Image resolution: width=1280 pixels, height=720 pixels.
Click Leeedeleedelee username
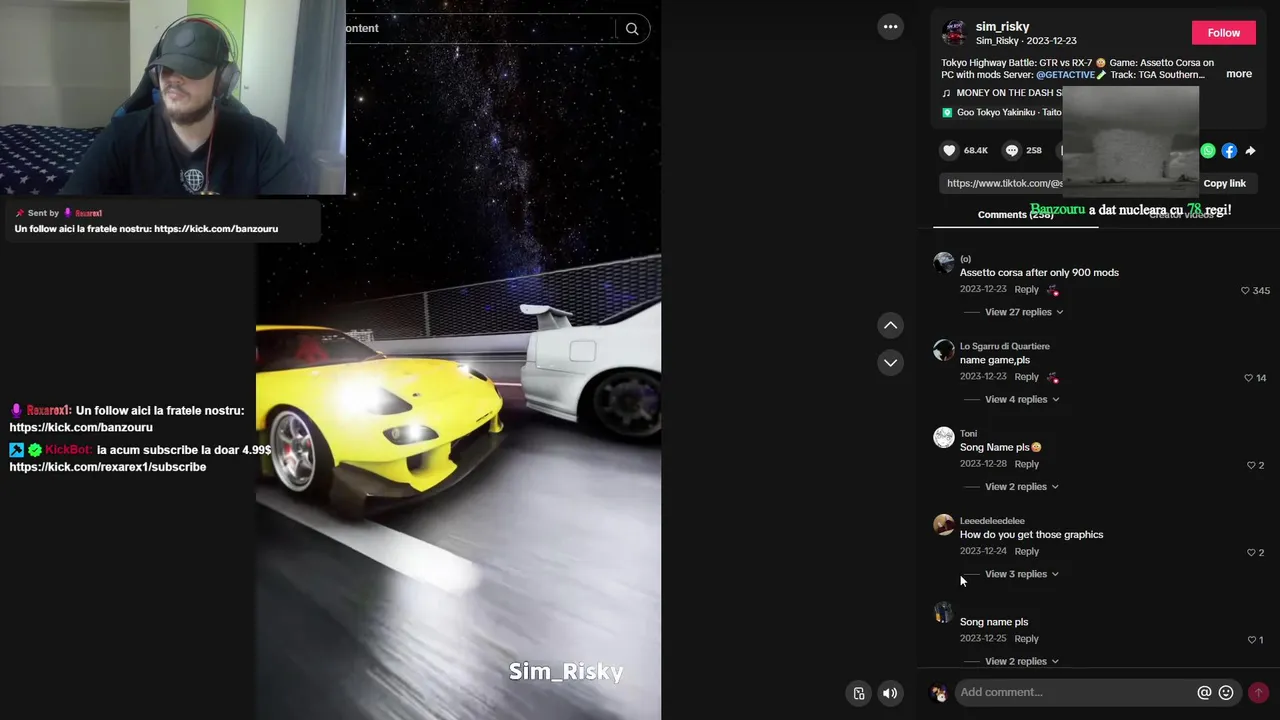(992, 521)
